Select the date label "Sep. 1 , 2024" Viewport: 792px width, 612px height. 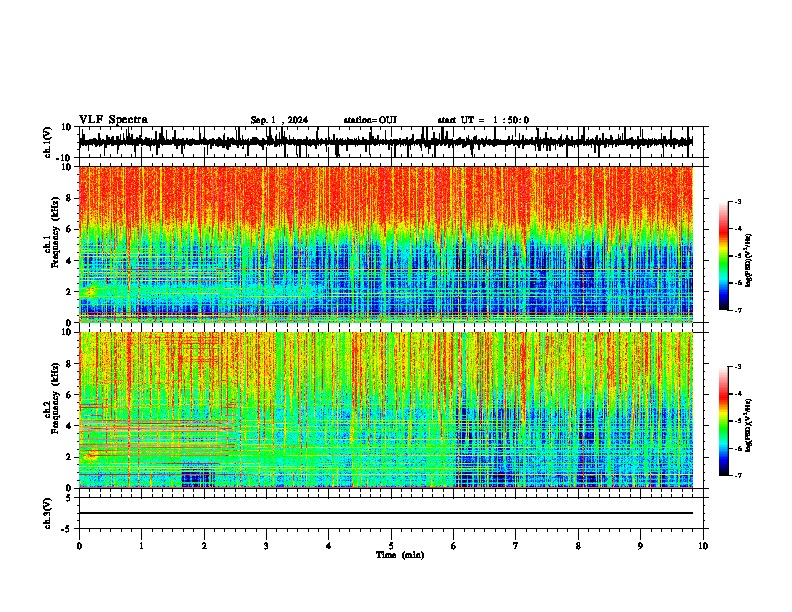pyautogui.click(x=279, y=120)
